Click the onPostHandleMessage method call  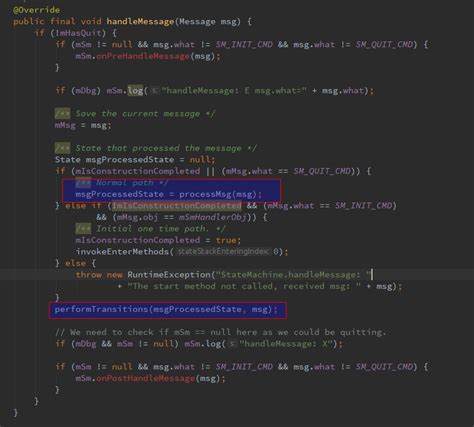click(146, 378)
